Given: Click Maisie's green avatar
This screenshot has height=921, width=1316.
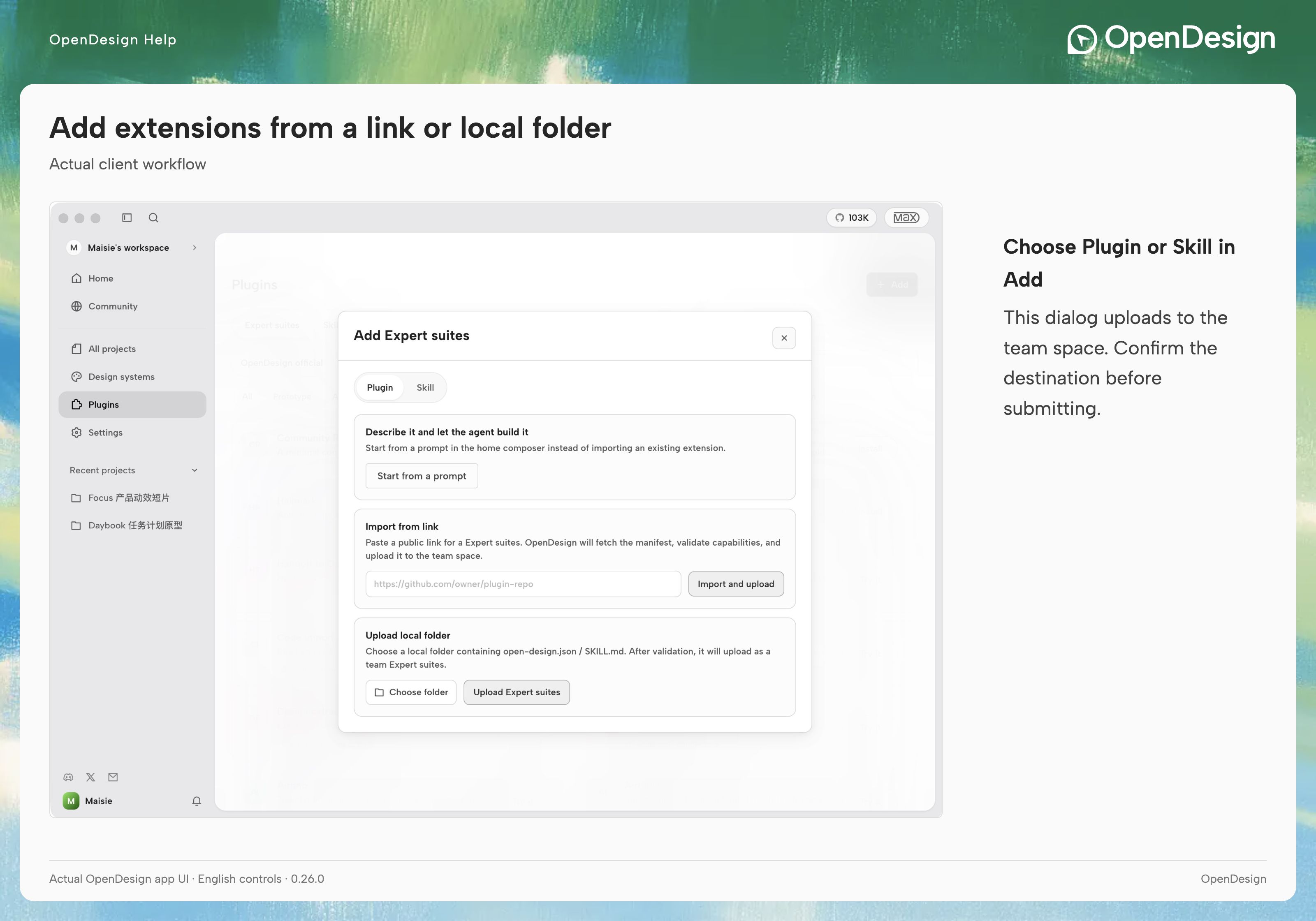Looking at the screenshot, I should [71, 801].
